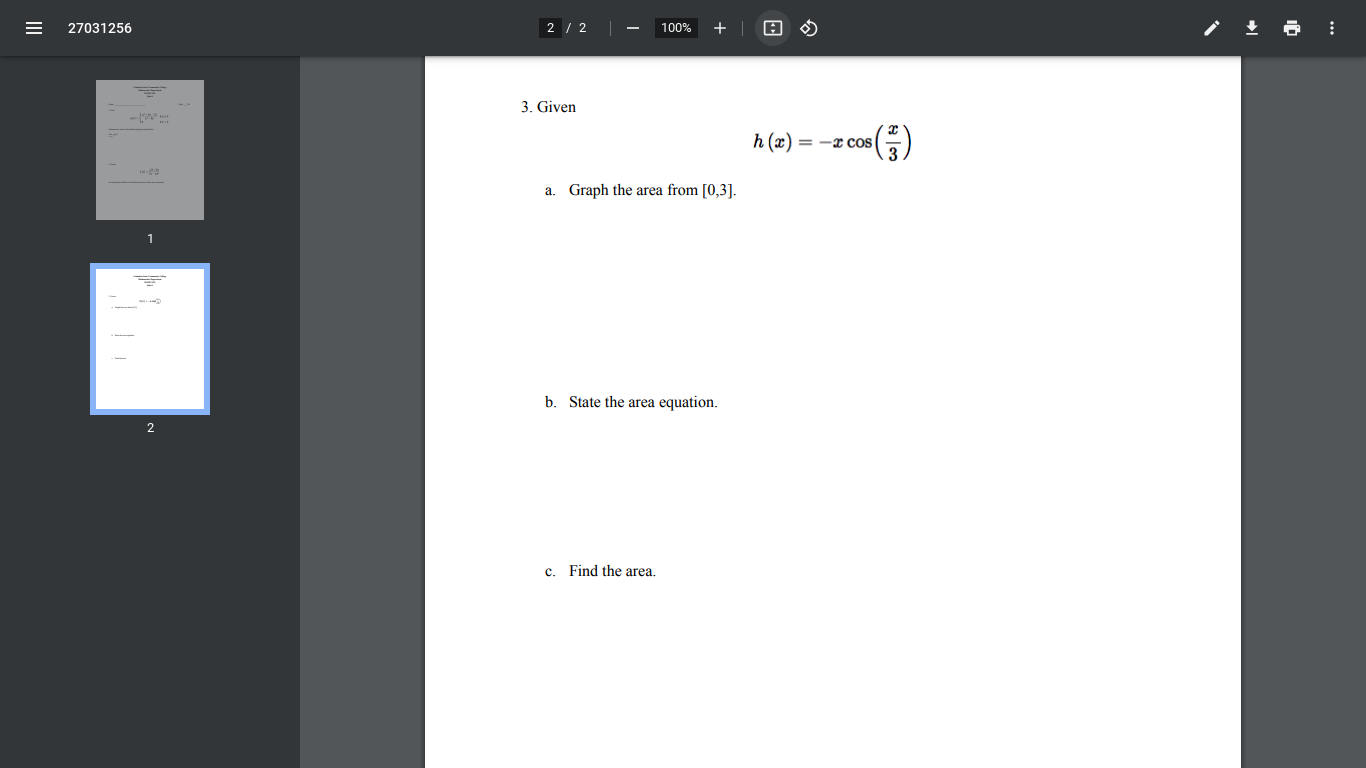Open the annotation pencil tool
Viewport: 1366px width, 768px height.
[1211, 28]
